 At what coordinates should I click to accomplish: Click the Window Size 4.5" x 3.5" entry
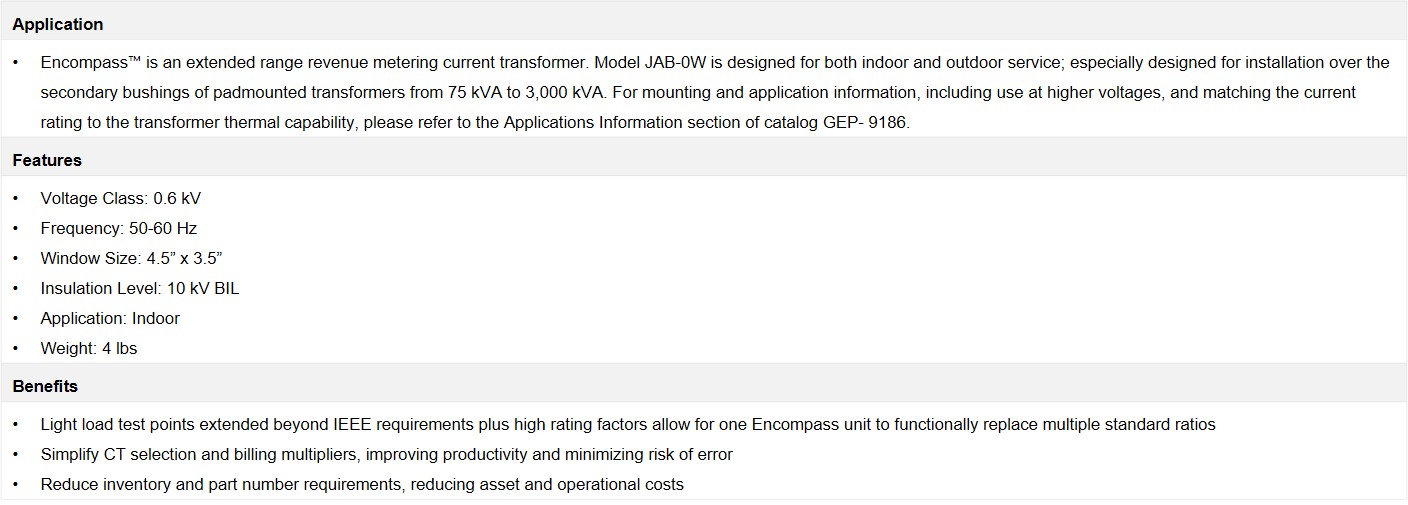(131, 258)
